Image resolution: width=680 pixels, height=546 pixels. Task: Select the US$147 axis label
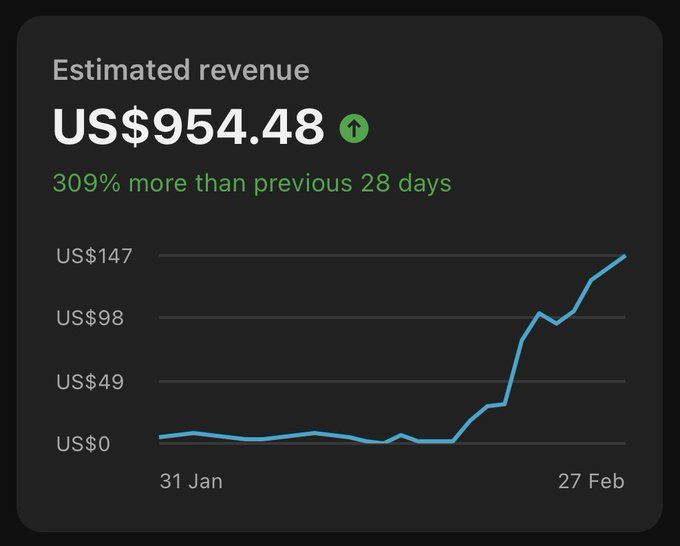[94, 255]
